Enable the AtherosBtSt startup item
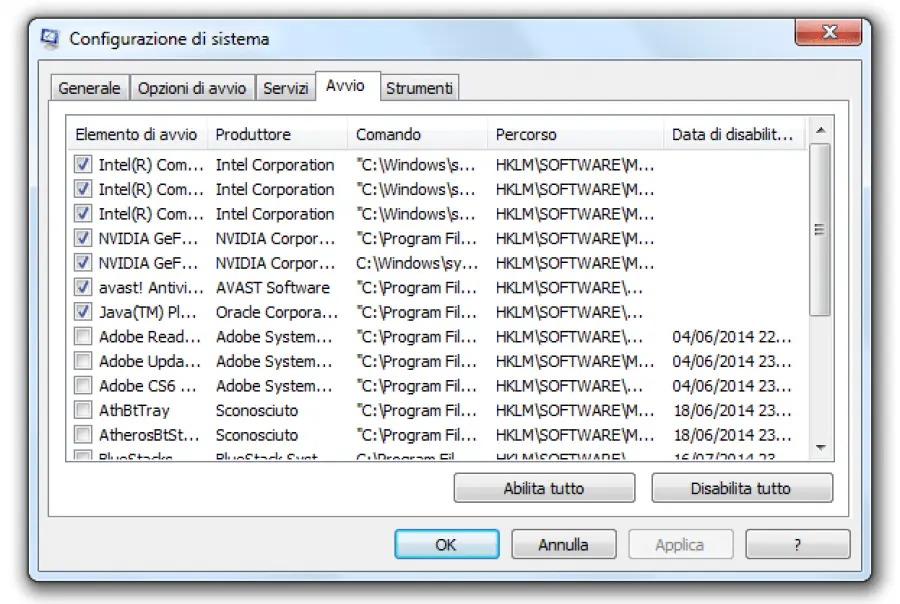 (x=84, y=435)
